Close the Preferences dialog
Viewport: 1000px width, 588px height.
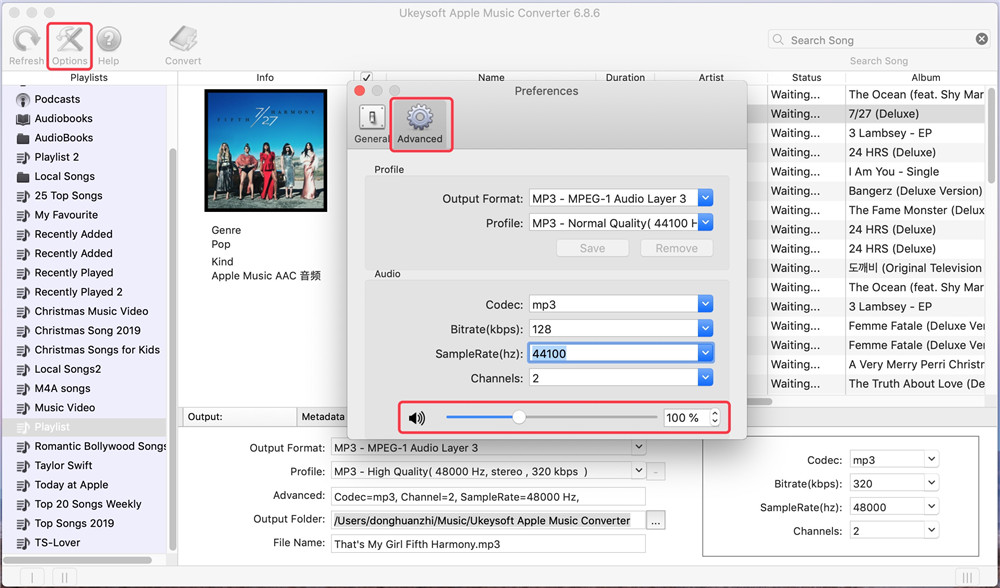[x=359, y=91]
